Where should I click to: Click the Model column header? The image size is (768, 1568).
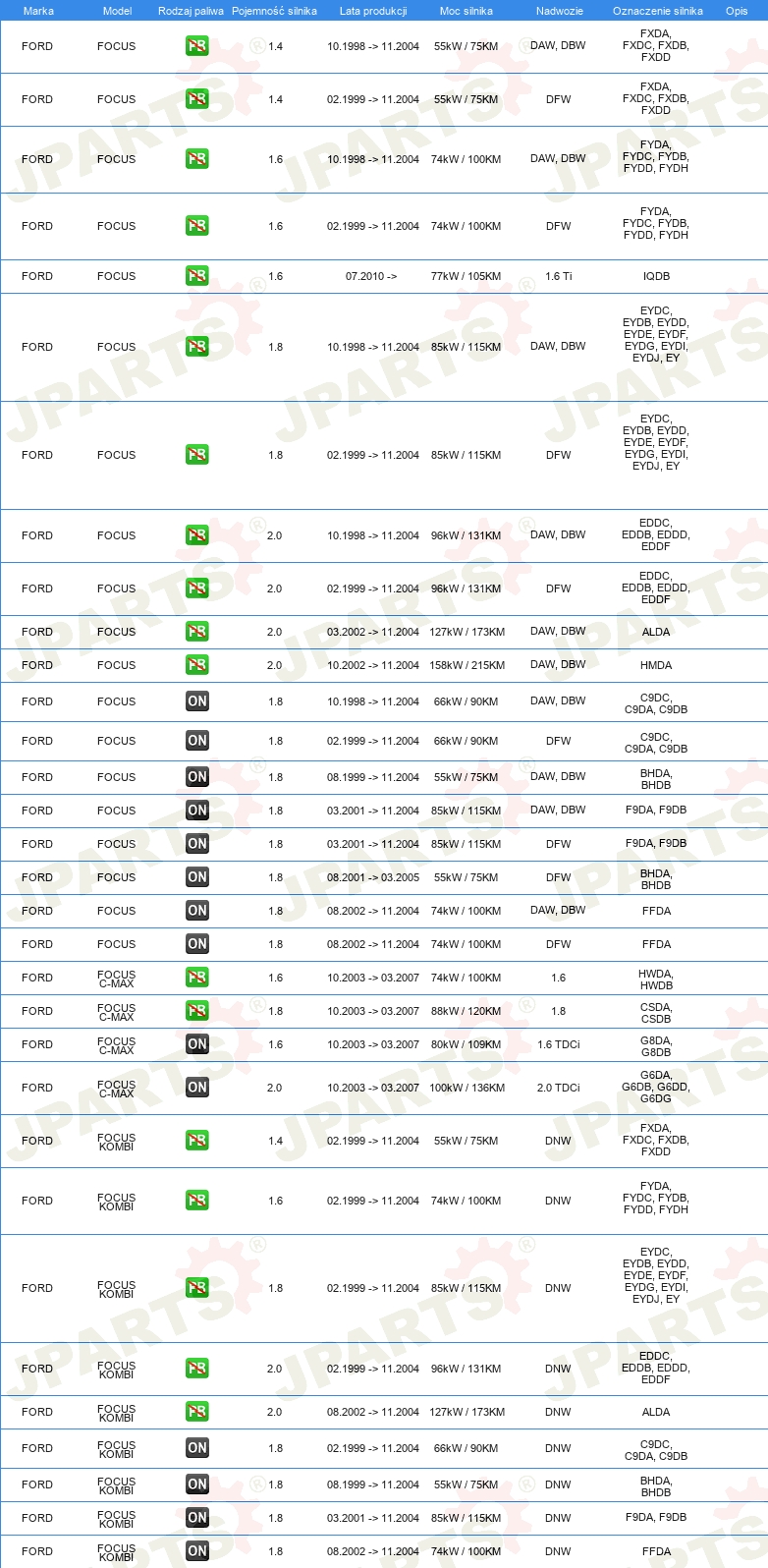pos(118,11)
